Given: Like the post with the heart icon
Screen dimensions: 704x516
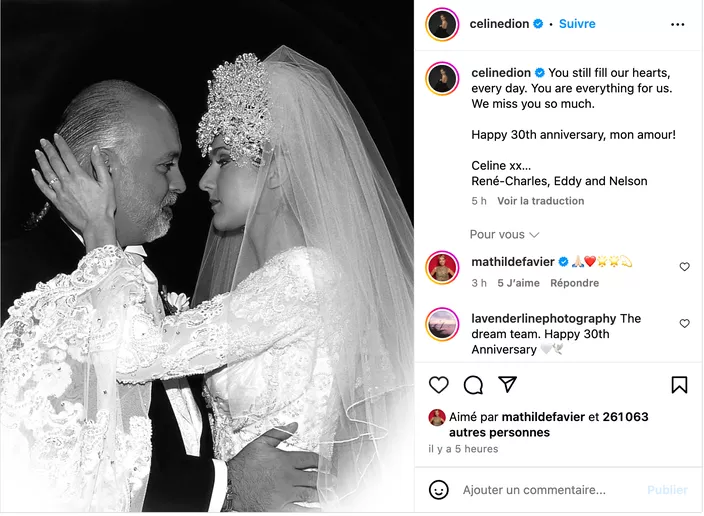Looking at the screenshot, I should coord(438,385).
